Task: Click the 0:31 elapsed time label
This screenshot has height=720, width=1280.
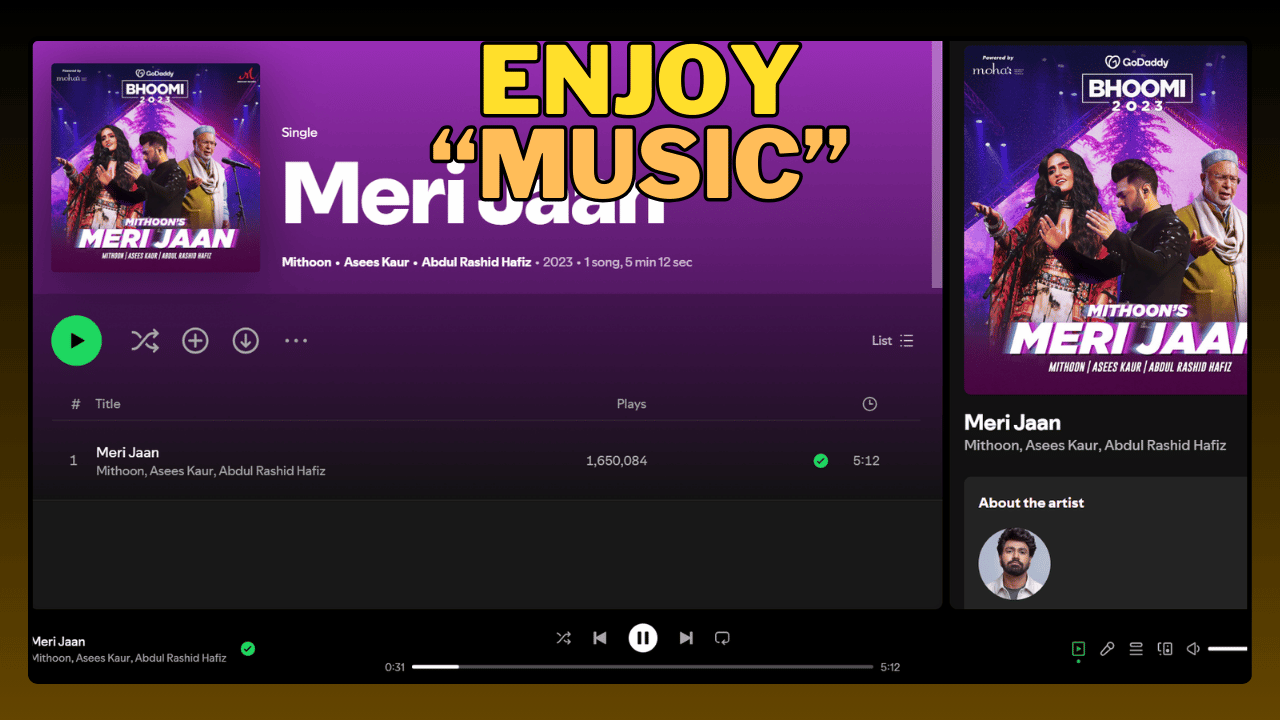Action: (x=395, y=667)
